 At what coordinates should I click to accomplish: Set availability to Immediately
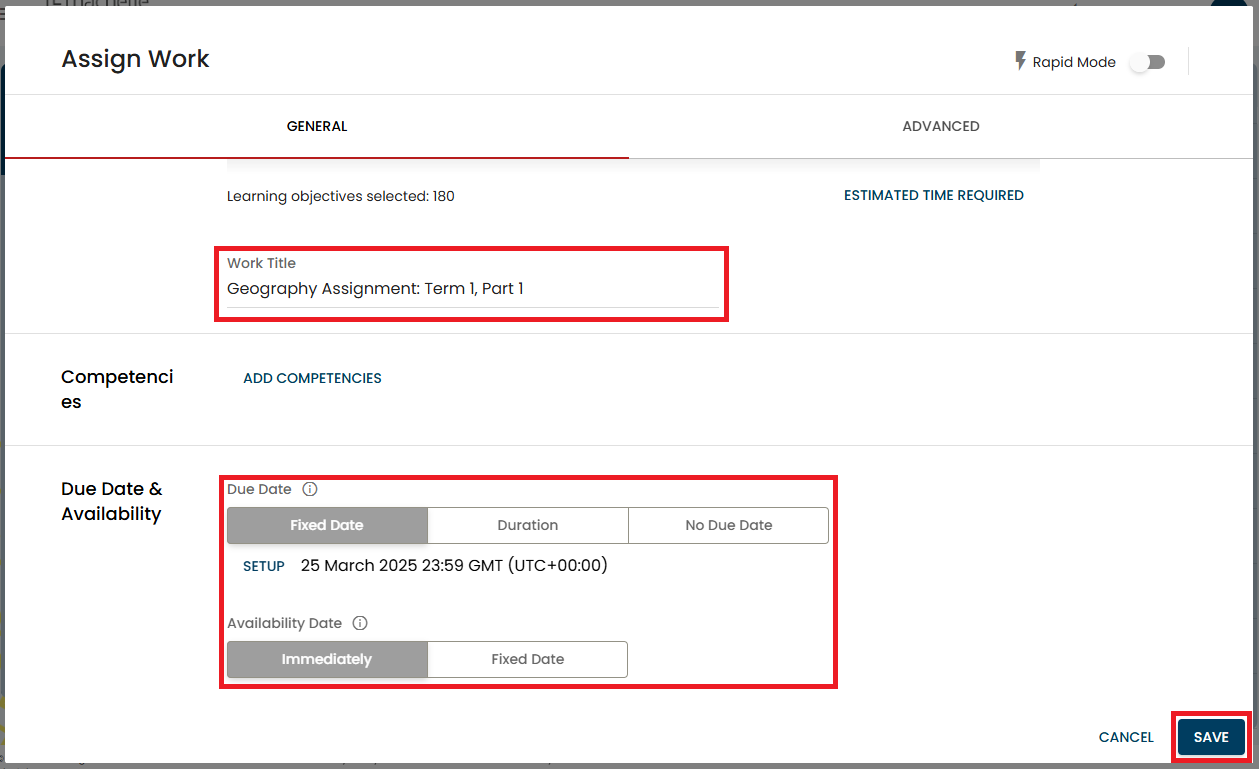pos(327,659)
